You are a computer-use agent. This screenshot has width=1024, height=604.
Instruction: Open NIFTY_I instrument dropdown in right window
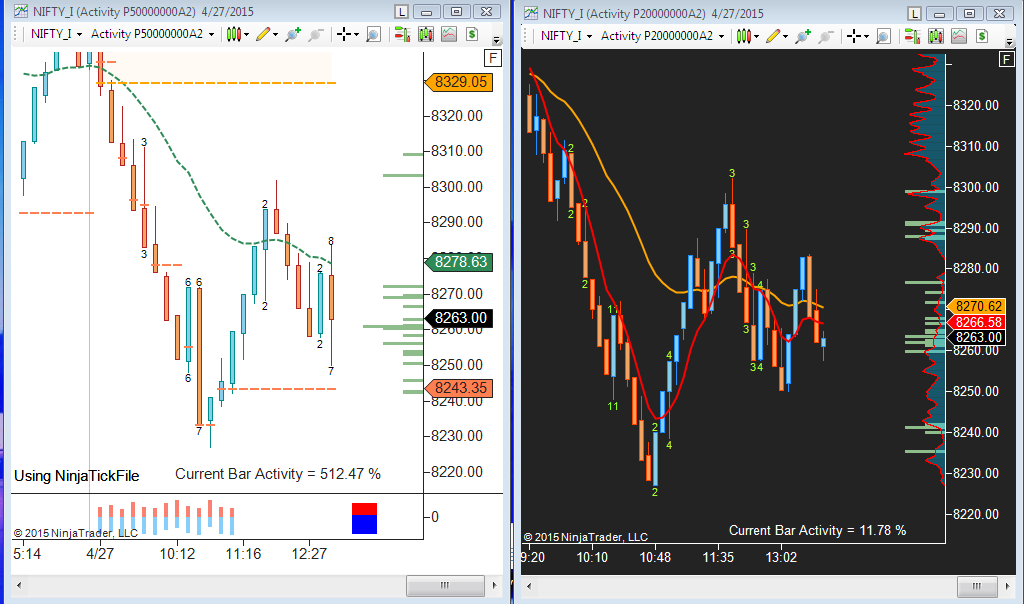(x=566, y=36)
